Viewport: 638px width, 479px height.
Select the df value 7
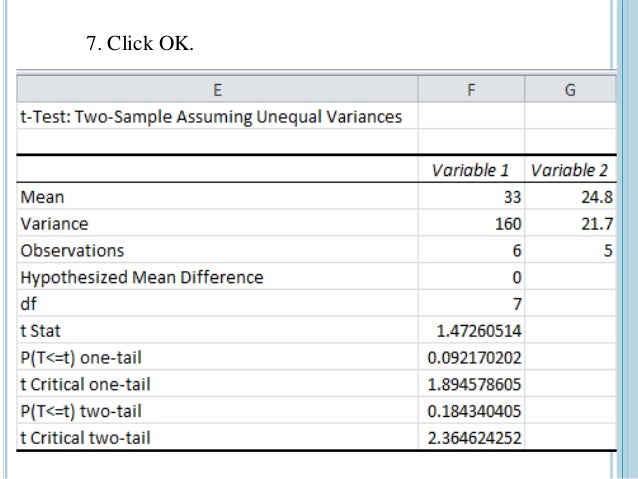click(471, 304)
